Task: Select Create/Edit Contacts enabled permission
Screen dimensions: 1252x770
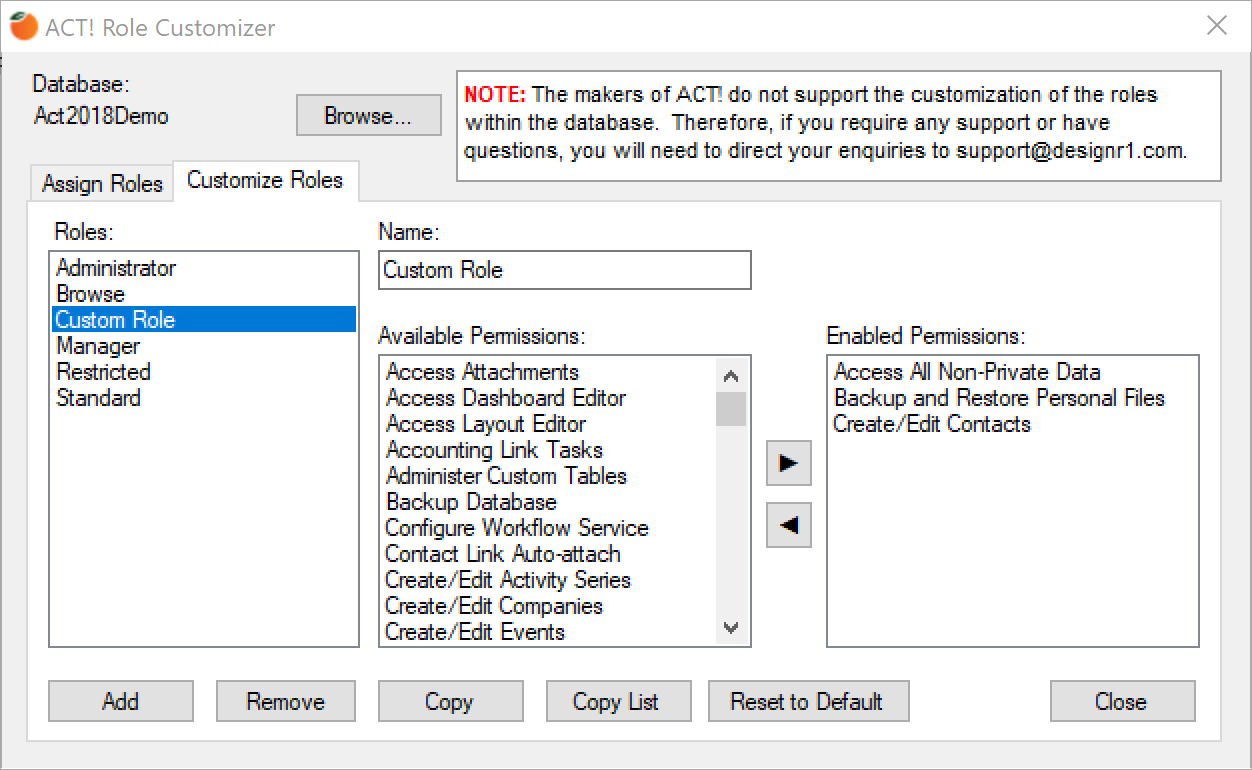Action: pyautogui.click(x=1013, y=424)
